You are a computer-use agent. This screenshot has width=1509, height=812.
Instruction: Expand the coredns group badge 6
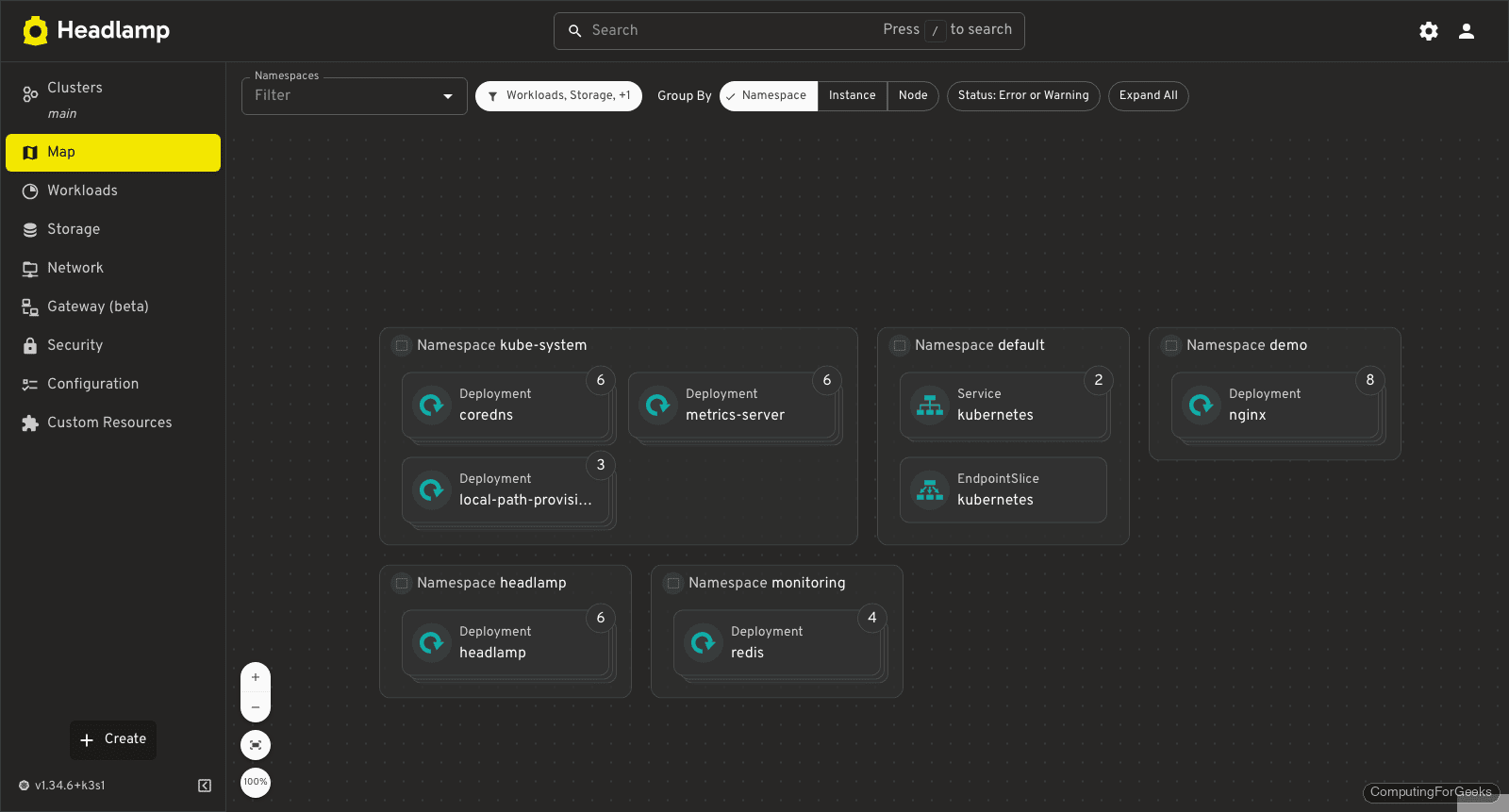click(x=601, y=381)
